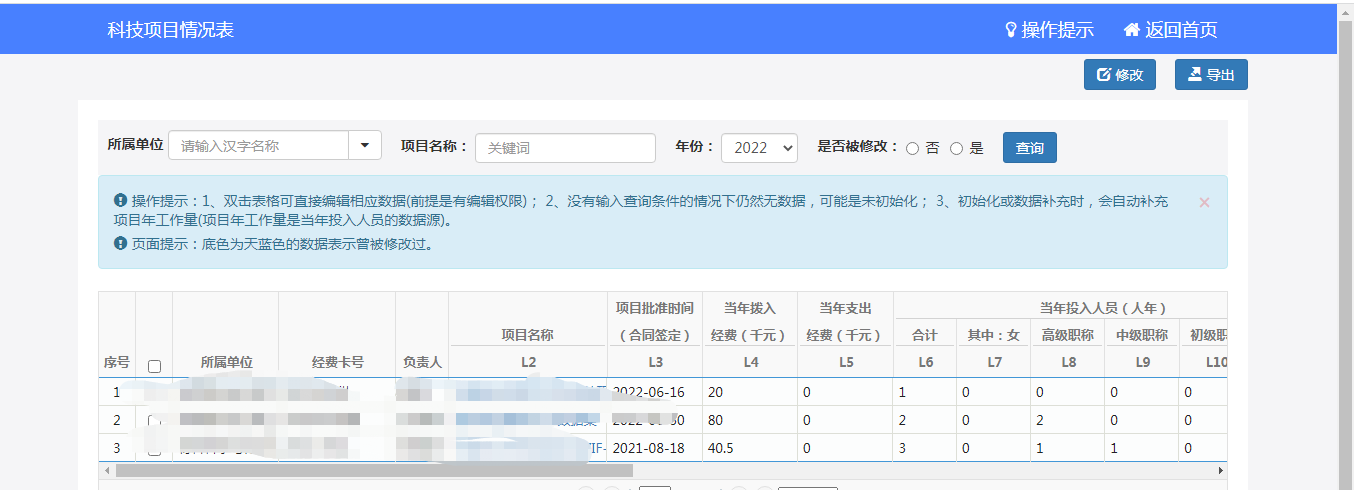Click the 导出 export button
The height and width of the screenshot is (490, 1354).
(1210, 75)
